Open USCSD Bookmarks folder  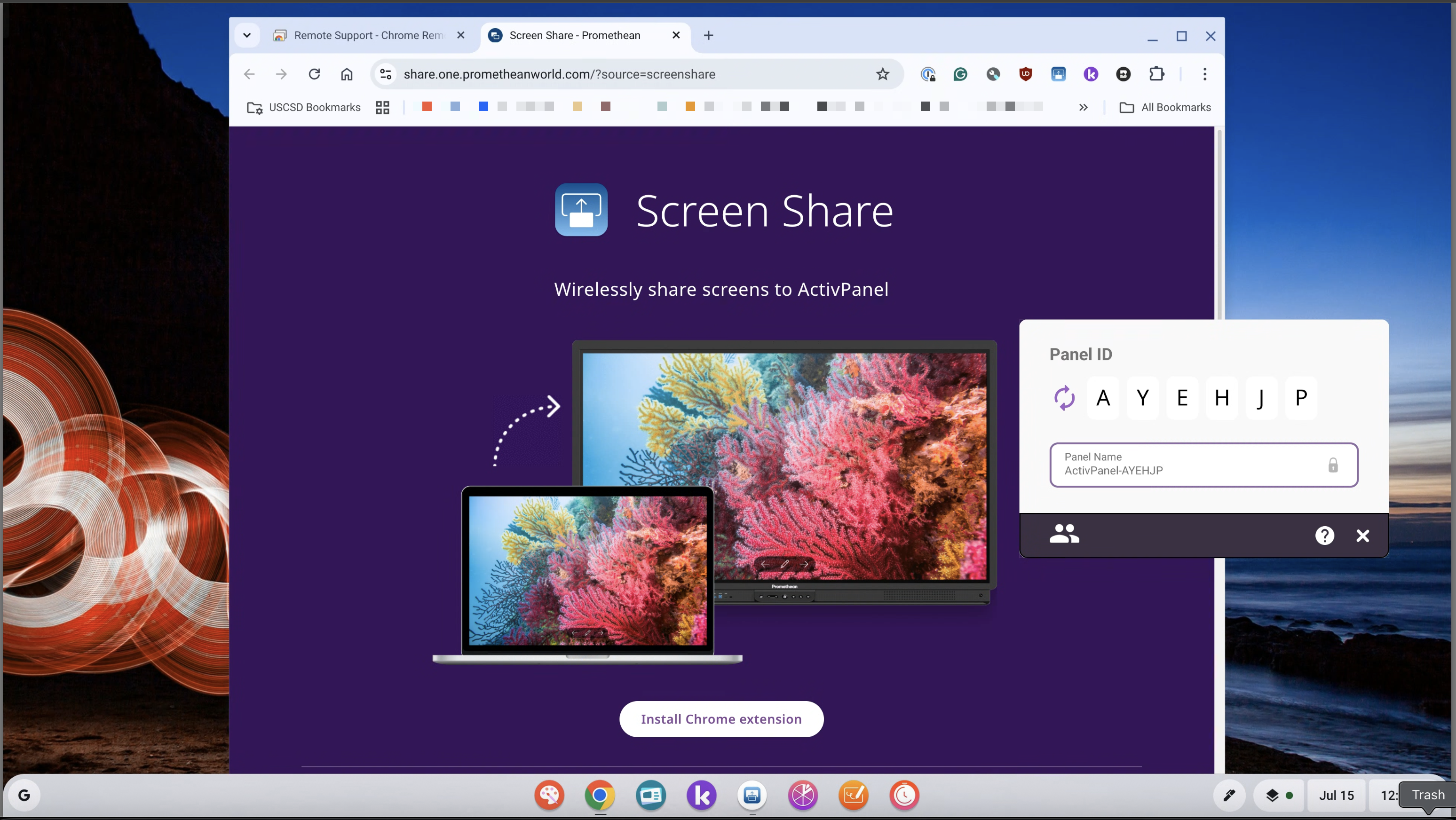[303, 107]
